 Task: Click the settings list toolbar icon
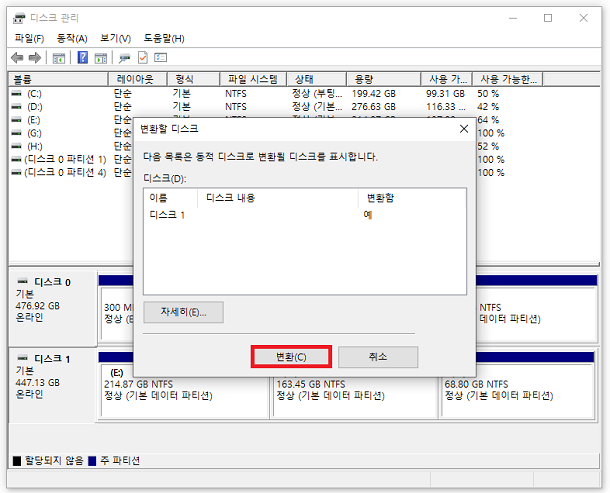[x=160, y=58]
